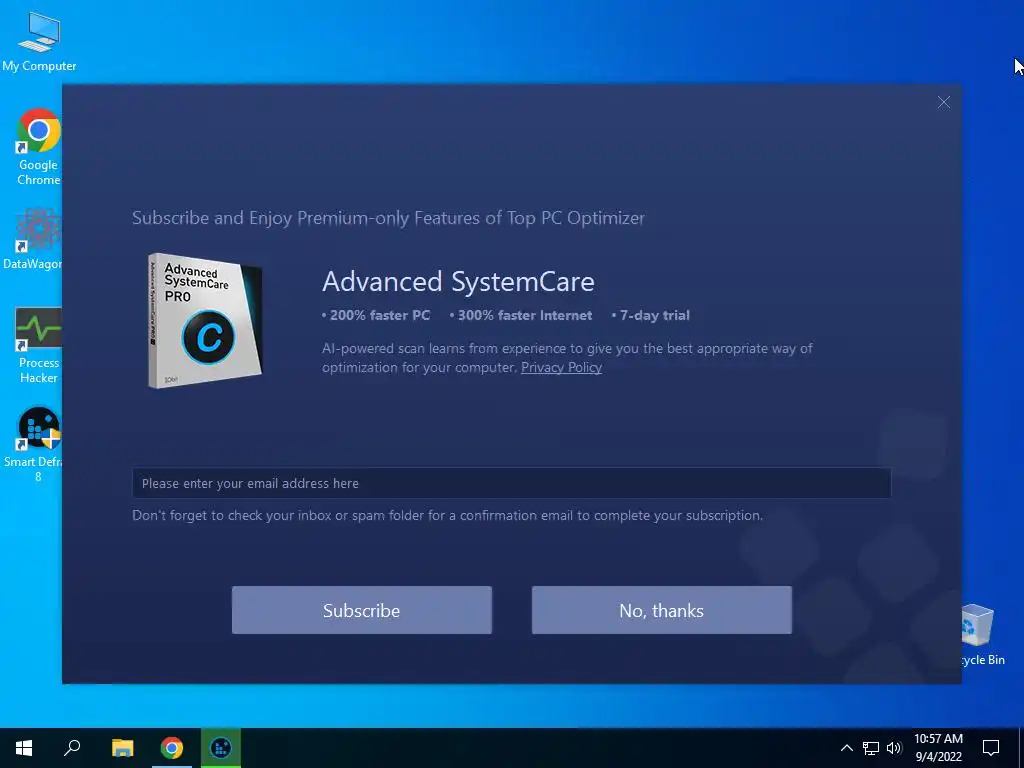Image resolution: width=1024 pixels, height=768 pixels.
Task: Open the Windows Start menu
Action: coord(24,748)
